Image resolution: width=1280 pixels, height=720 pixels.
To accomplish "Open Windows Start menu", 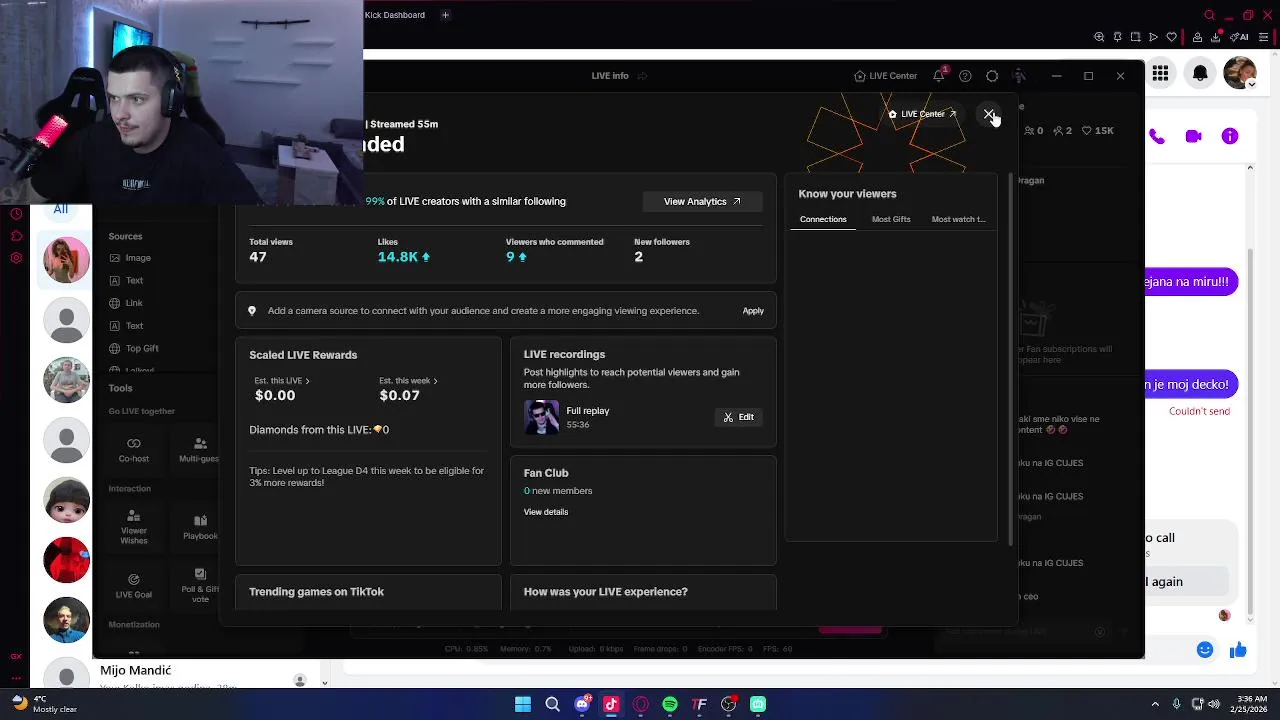I will pos(523,704).
